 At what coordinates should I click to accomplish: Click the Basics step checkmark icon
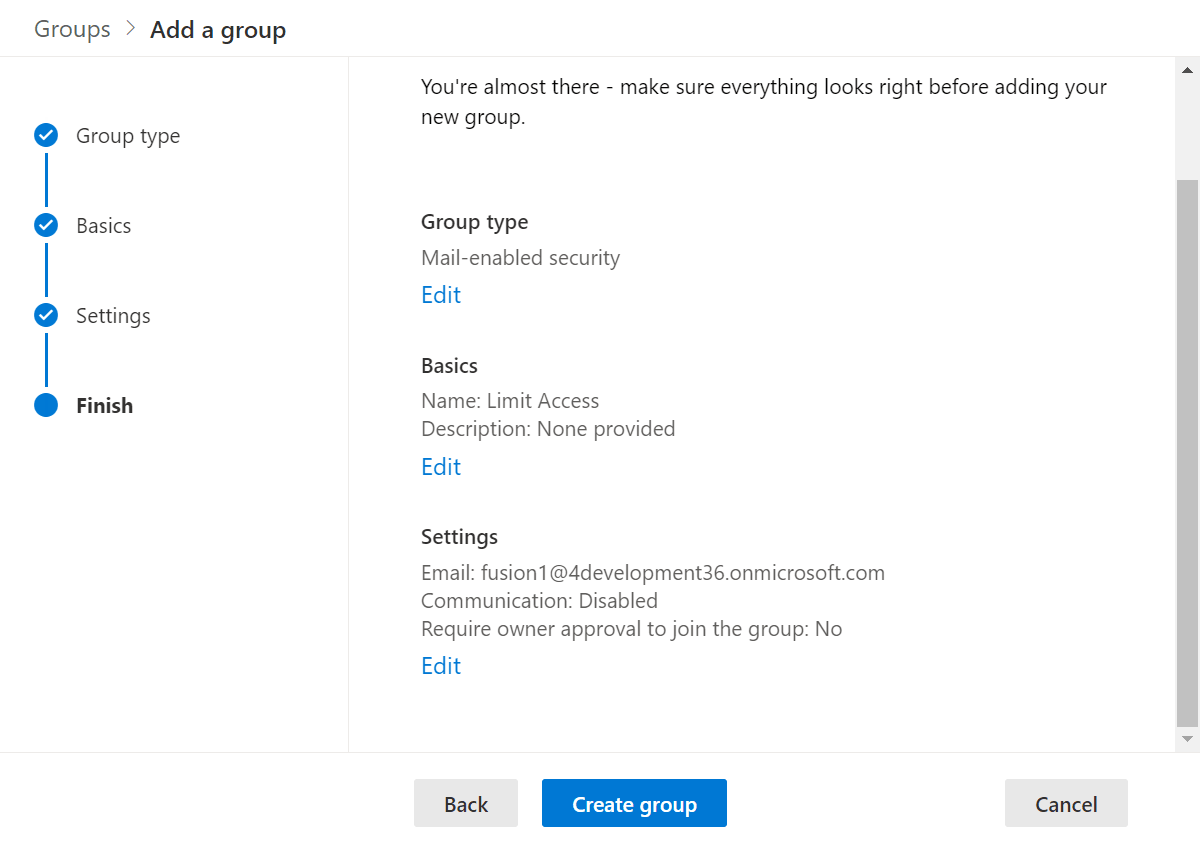click(46, 225)
